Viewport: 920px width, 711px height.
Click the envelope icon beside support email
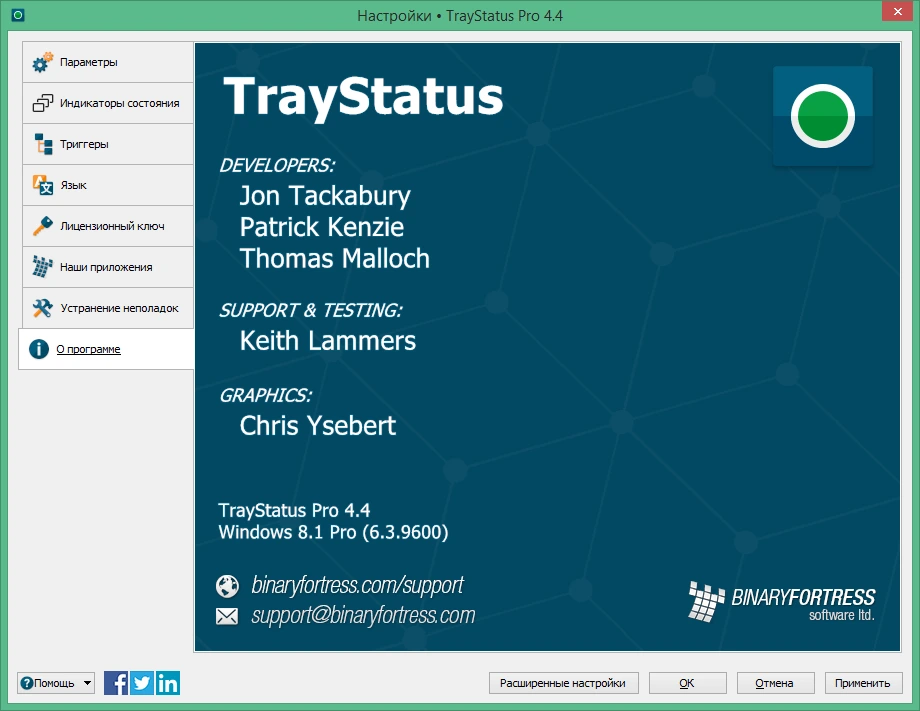coord(227,616)
